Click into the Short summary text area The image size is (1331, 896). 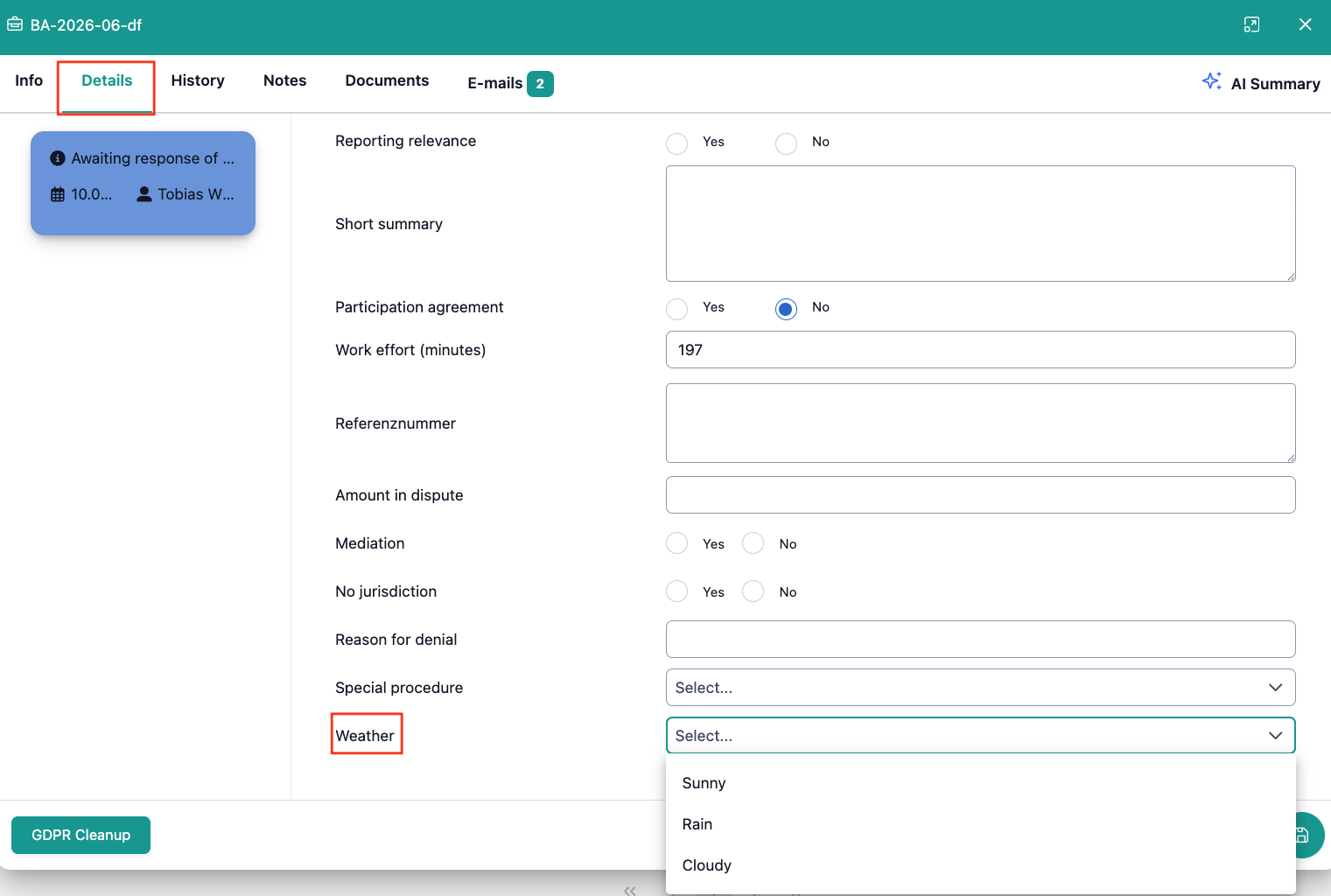pyautogui.click(x=980, y=223)
